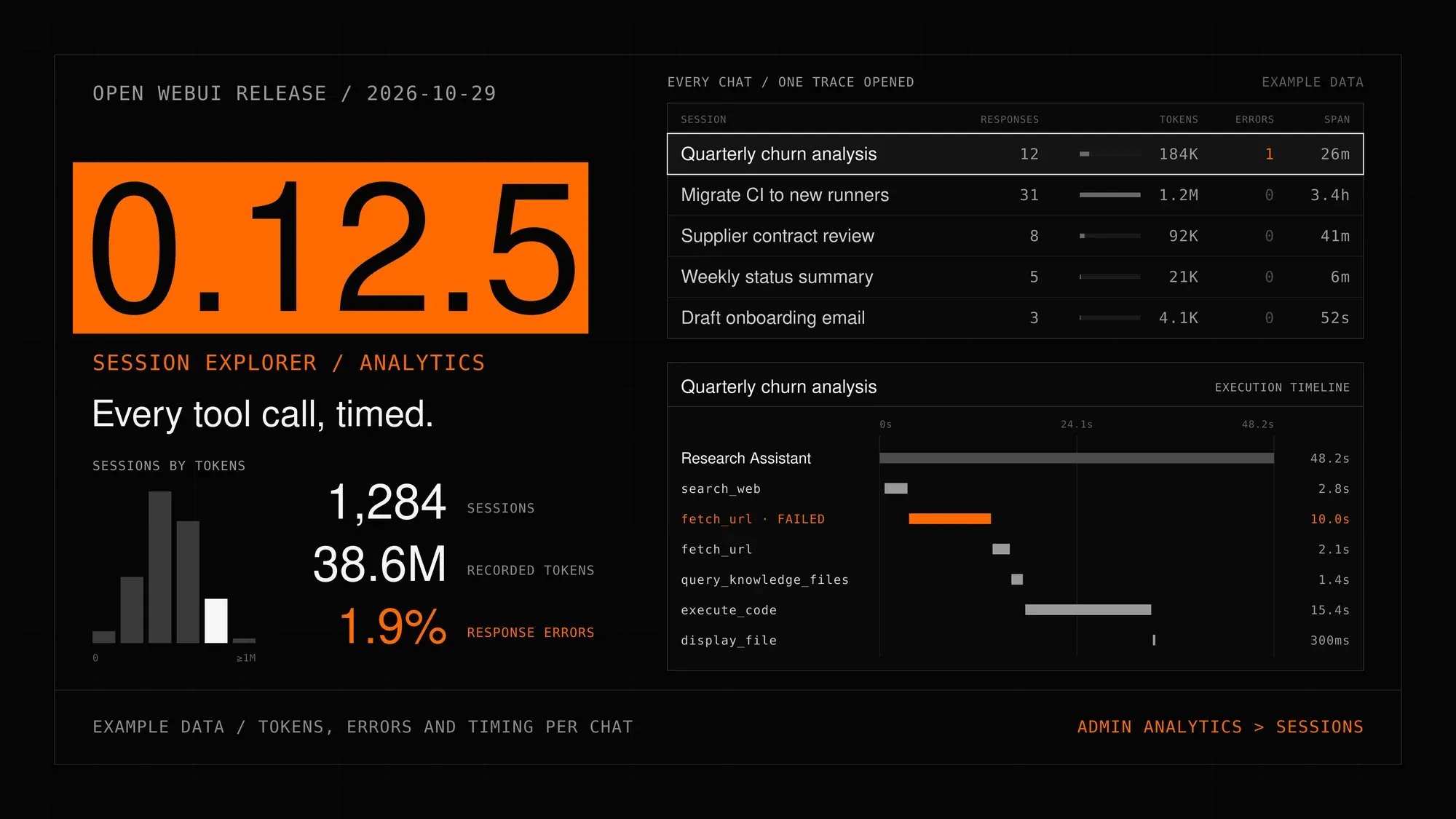Click the 10.0s failed duration value
This screenshot has height=819, width=1456.
(1329, 518)
